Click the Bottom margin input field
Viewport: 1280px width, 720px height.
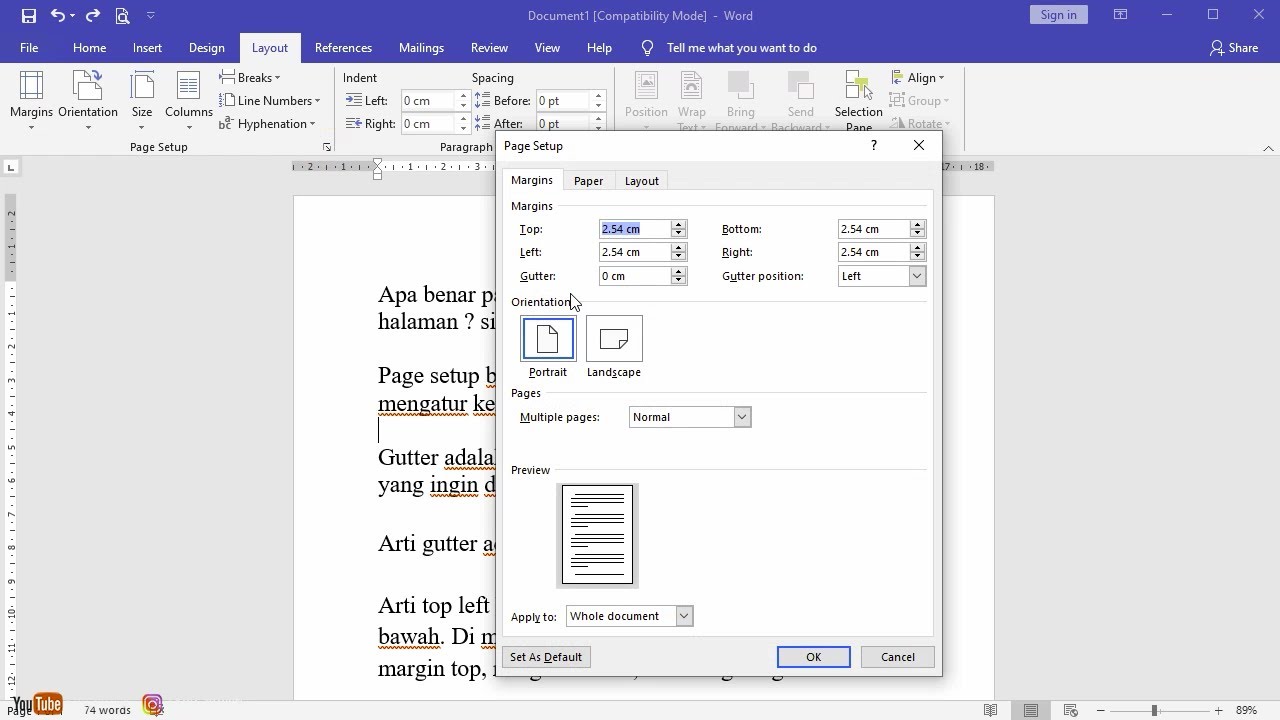873,229
